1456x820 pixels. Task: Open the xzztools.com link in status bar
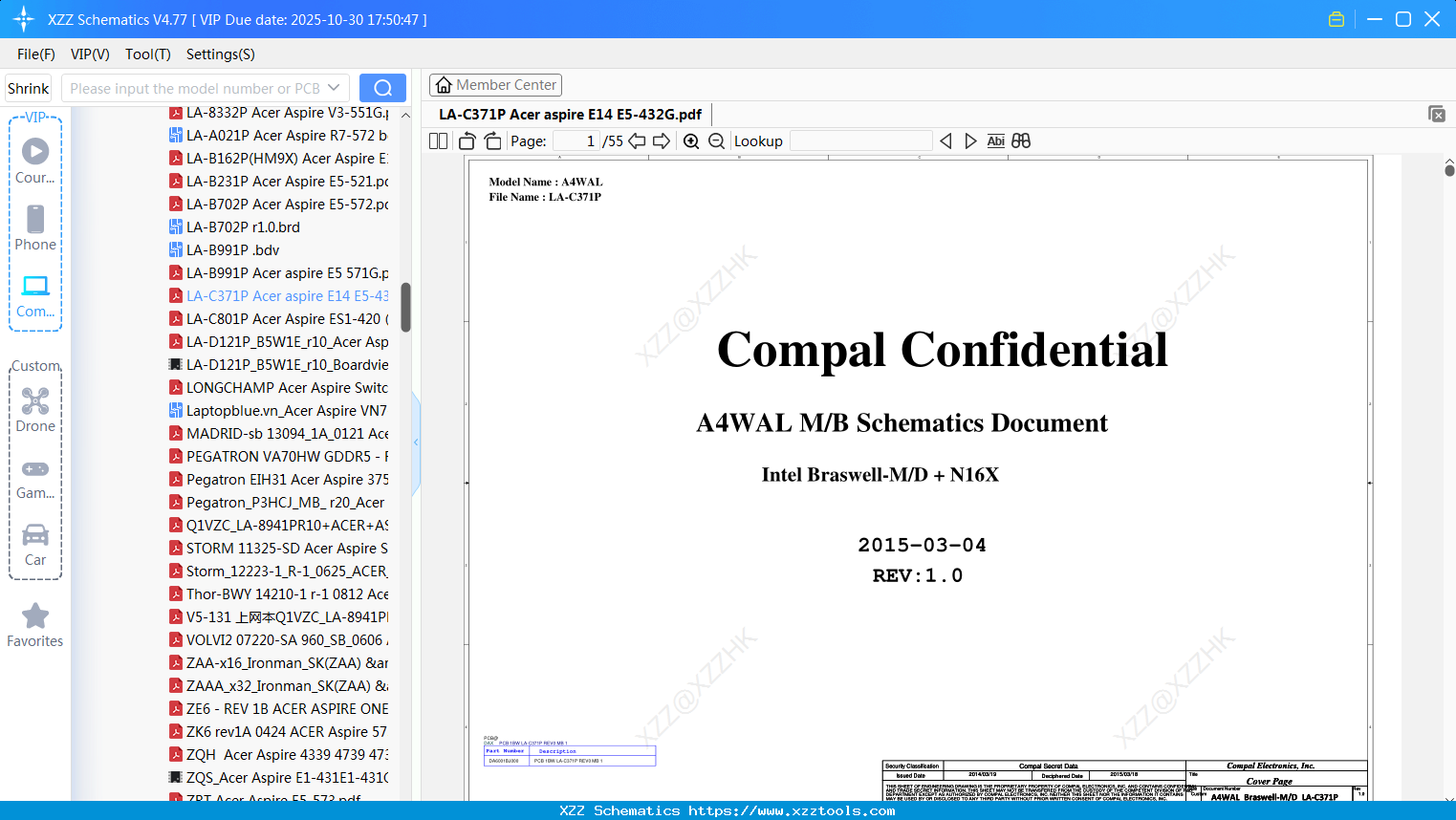click(792, 810)
